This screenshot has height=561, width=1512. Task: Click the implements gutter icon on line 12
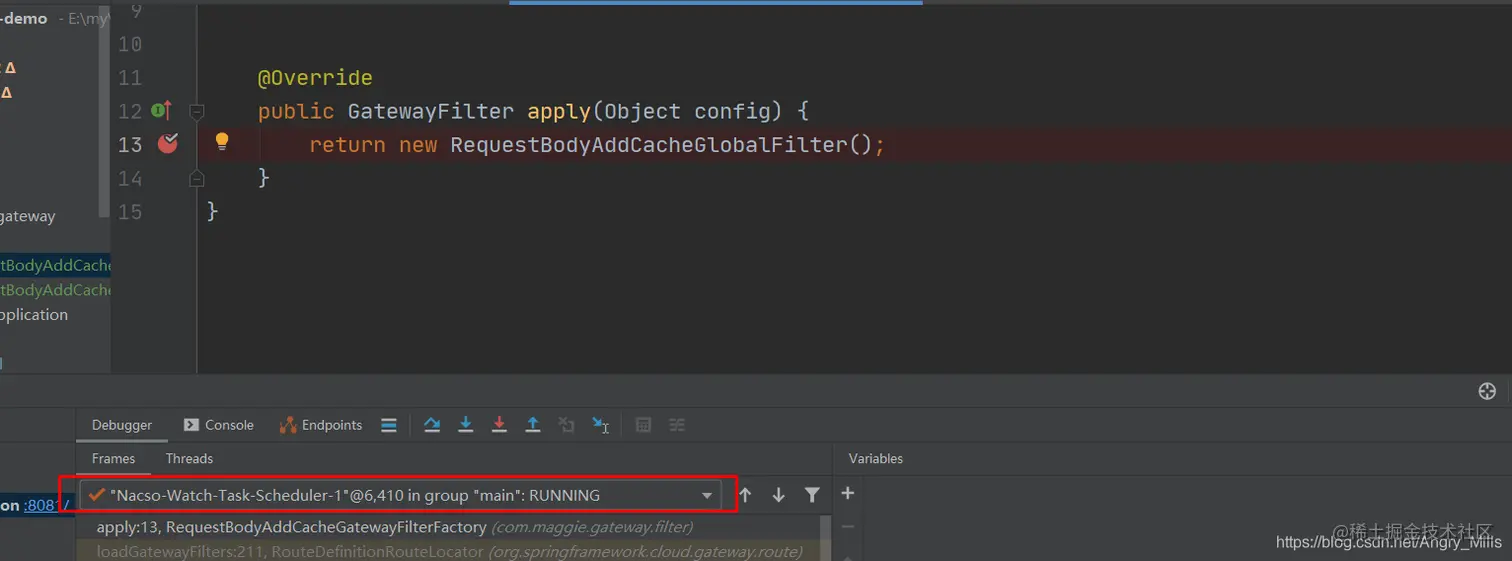pos(162,110)
